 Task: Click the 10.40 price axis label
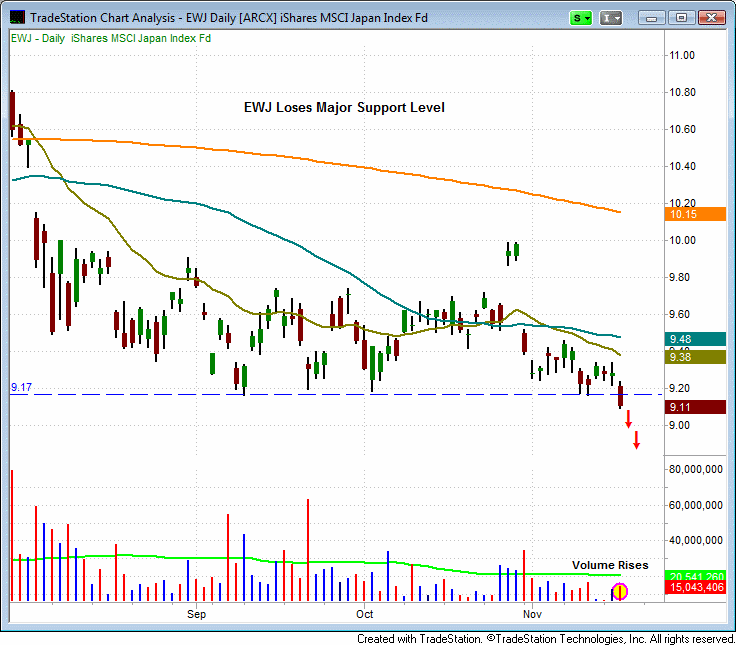pyautogui.click(x=682, y=166)
